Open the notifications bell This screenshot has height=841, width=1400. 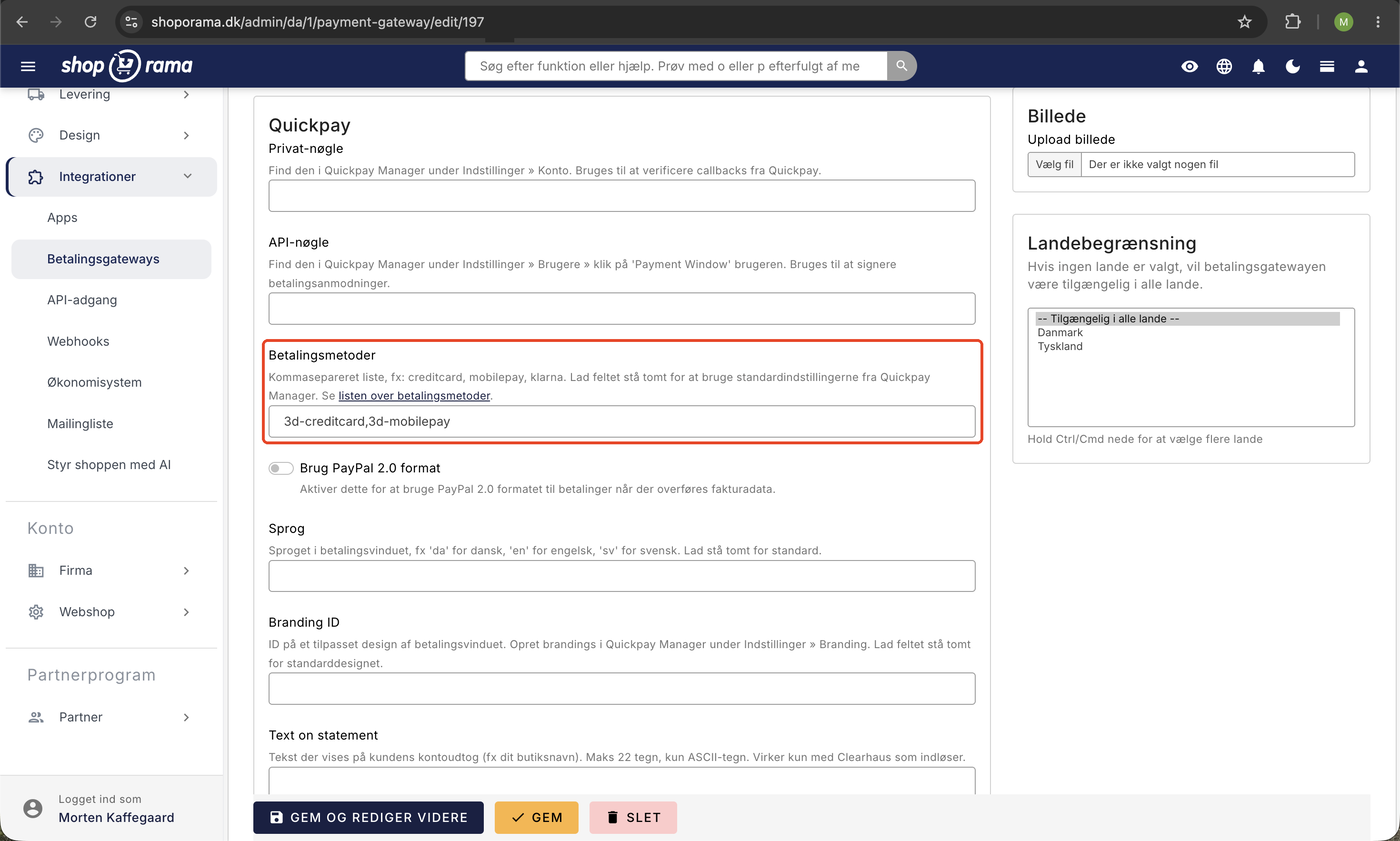click(1258, 66)
